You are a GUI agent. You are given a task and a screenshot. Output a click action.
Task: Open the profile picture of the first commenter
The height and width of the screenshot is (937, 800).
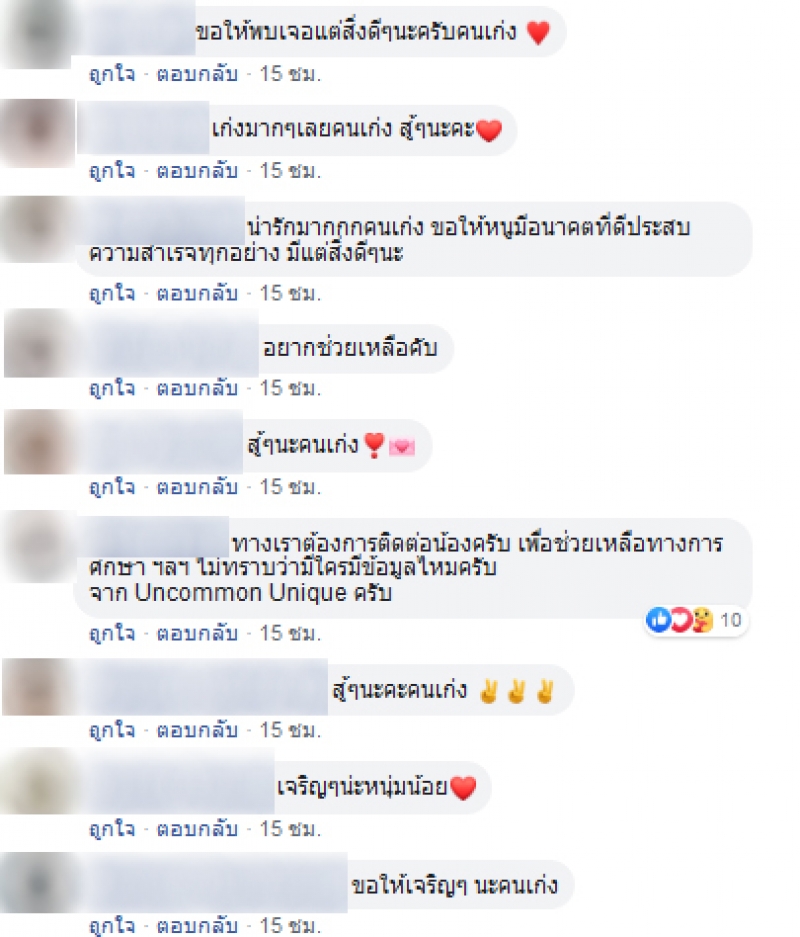[x=38, y=34]
